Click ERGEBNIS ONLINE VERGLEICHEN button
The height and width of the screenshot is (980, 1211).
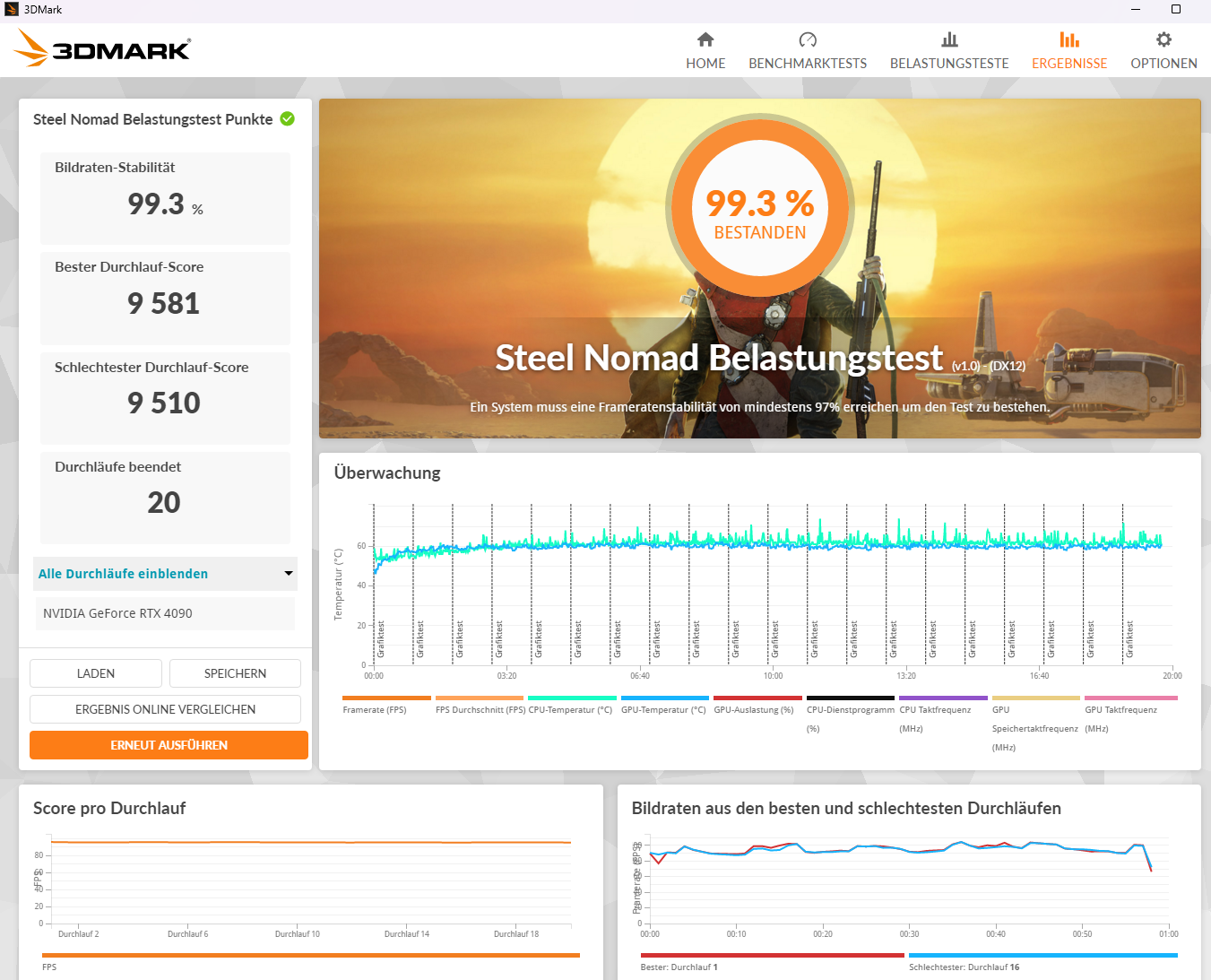(x=165, y=709)
